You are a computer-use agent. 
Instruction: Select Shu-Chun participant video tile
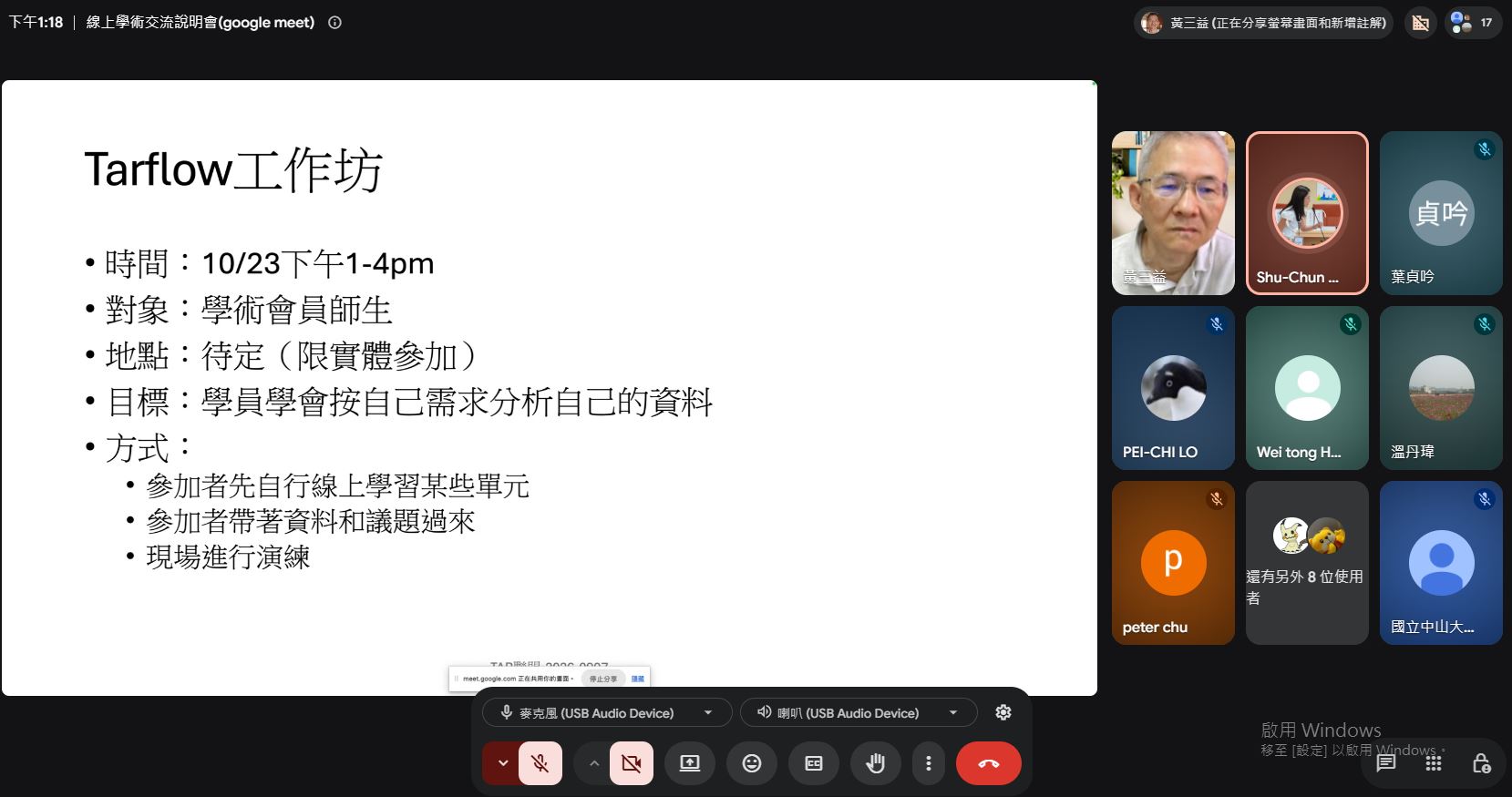pyautogui.click(x=1307, y=213)
